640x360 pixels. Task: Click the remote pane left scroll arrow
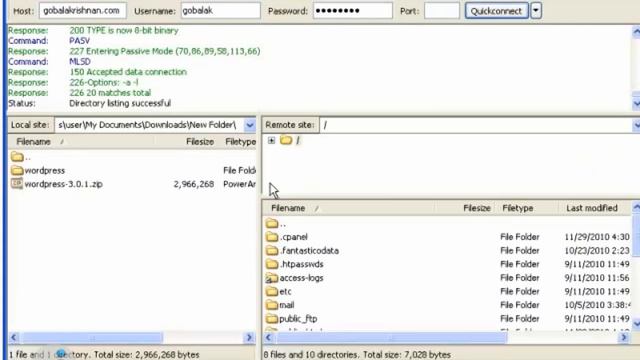coord(268,338)
